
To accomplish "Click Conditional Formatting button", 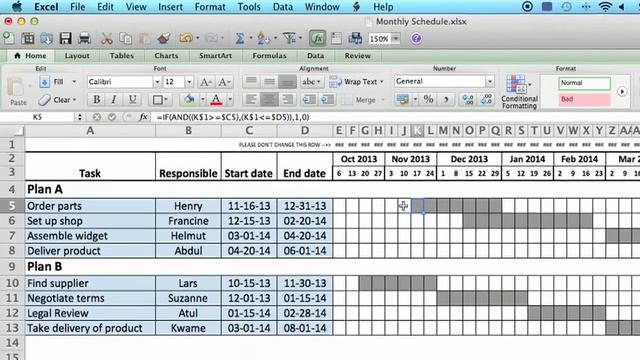I will [x=519, y=92].
